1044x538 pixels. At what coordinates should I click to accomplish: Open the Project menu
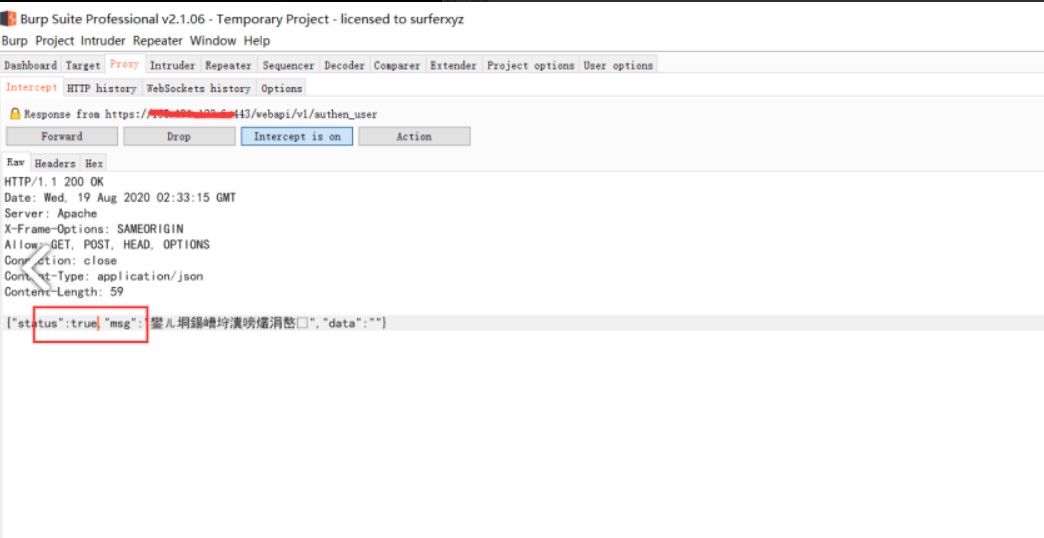(x=55, y=41)
